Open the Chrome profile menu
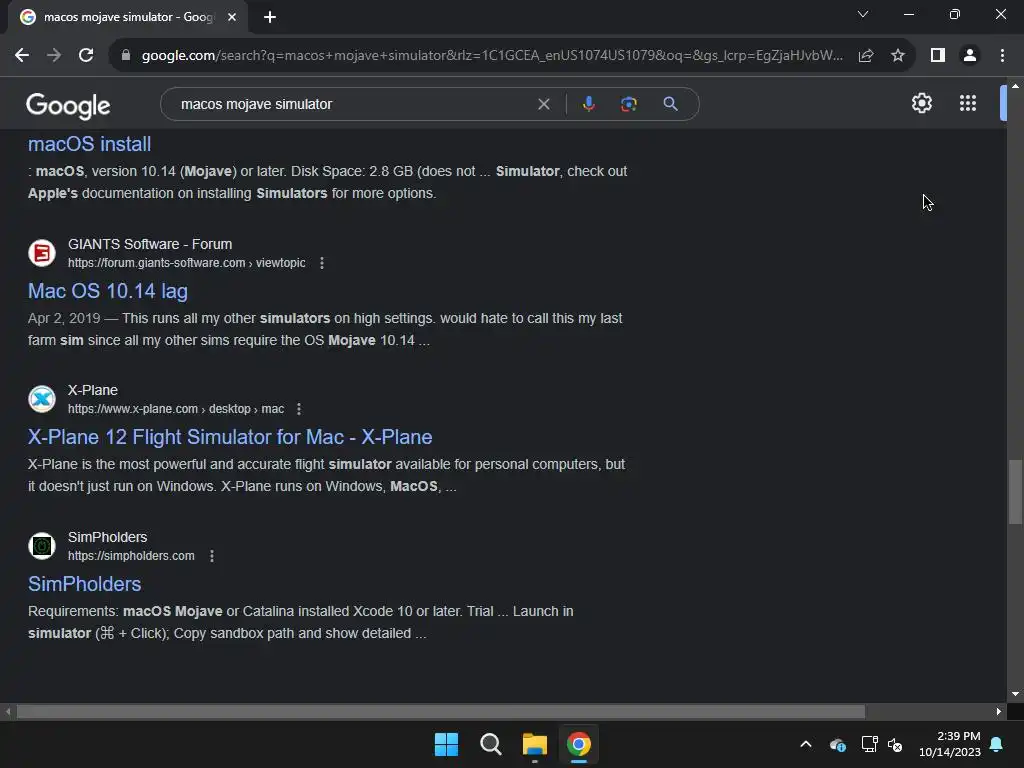Viewport: 1024px width, 768px height. tap(970, 56)
